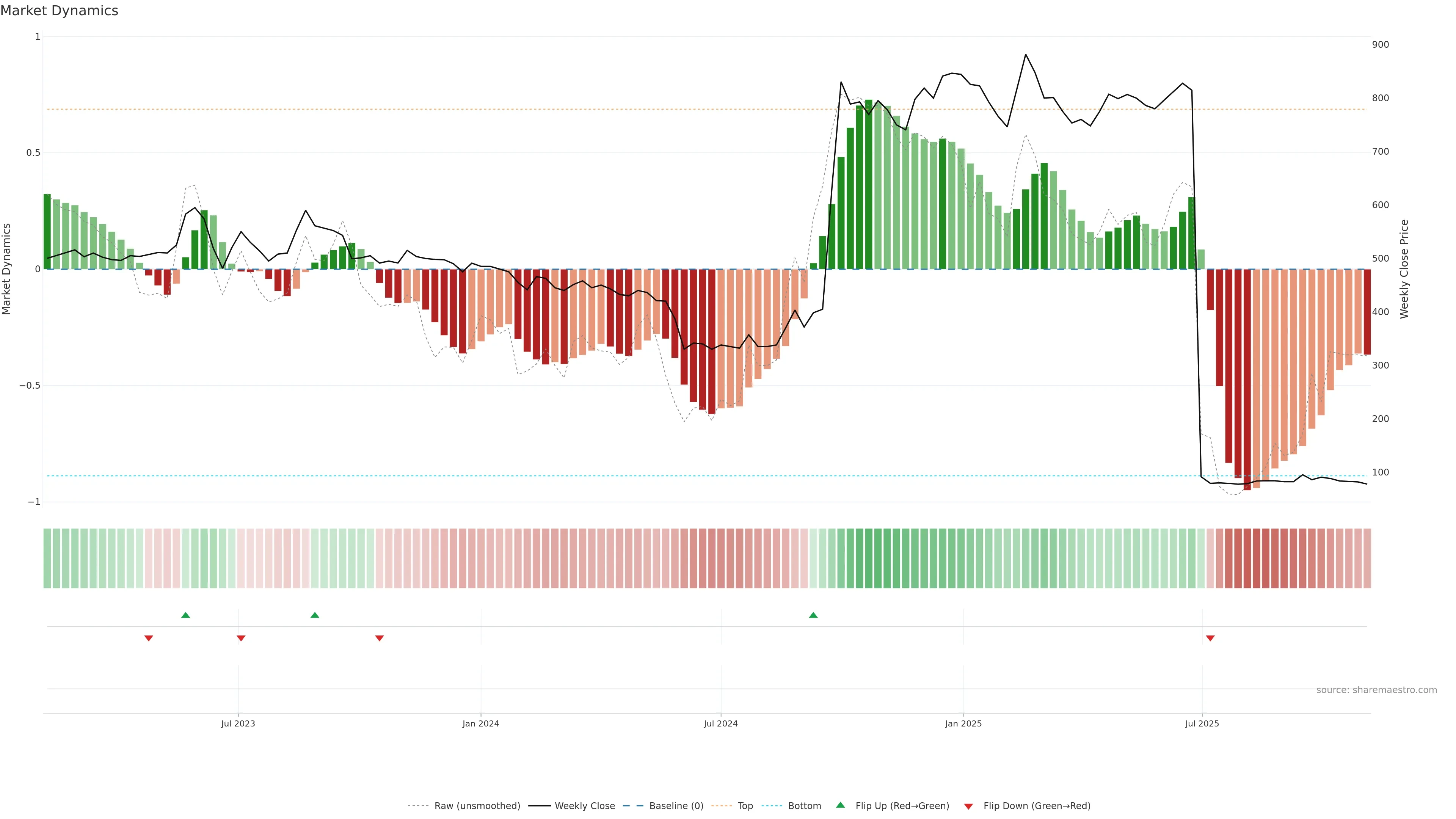
Task: Click the Jan 2024 x-axis label
Action: [480, 723]
